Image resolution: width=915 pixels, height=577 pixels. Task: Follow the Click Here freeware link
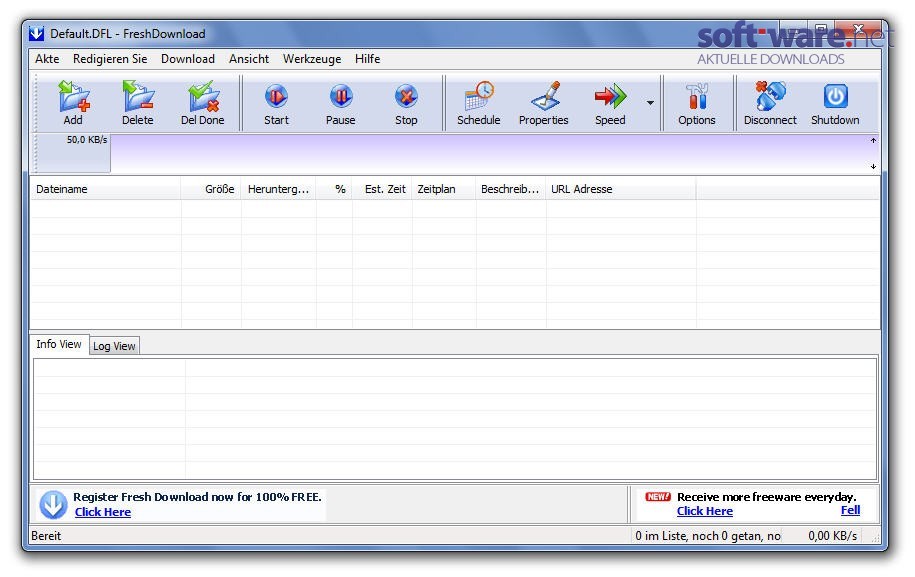tap(705, 511)
